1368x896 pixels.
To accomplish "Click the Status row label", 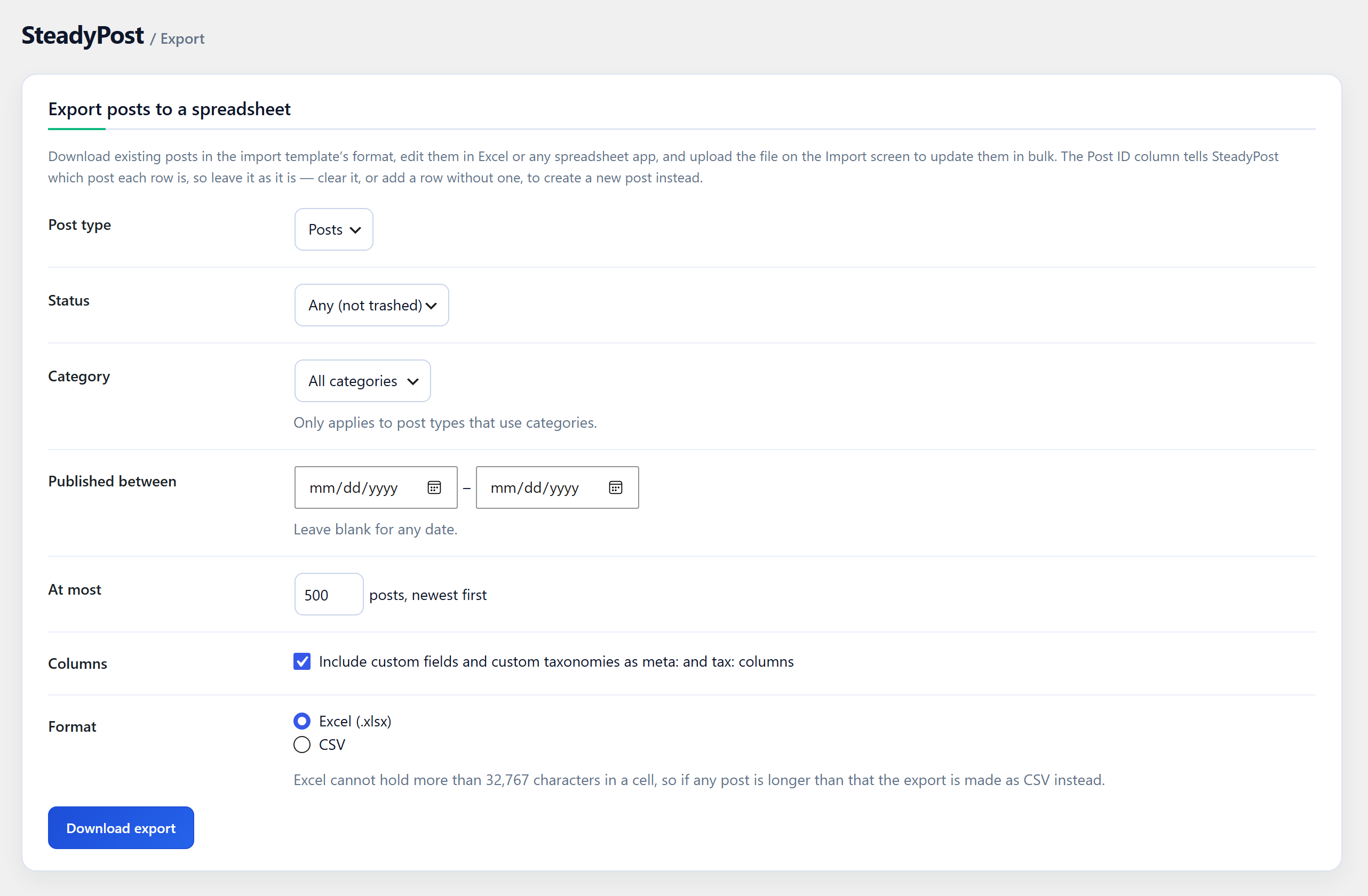I will coord(68,301).
